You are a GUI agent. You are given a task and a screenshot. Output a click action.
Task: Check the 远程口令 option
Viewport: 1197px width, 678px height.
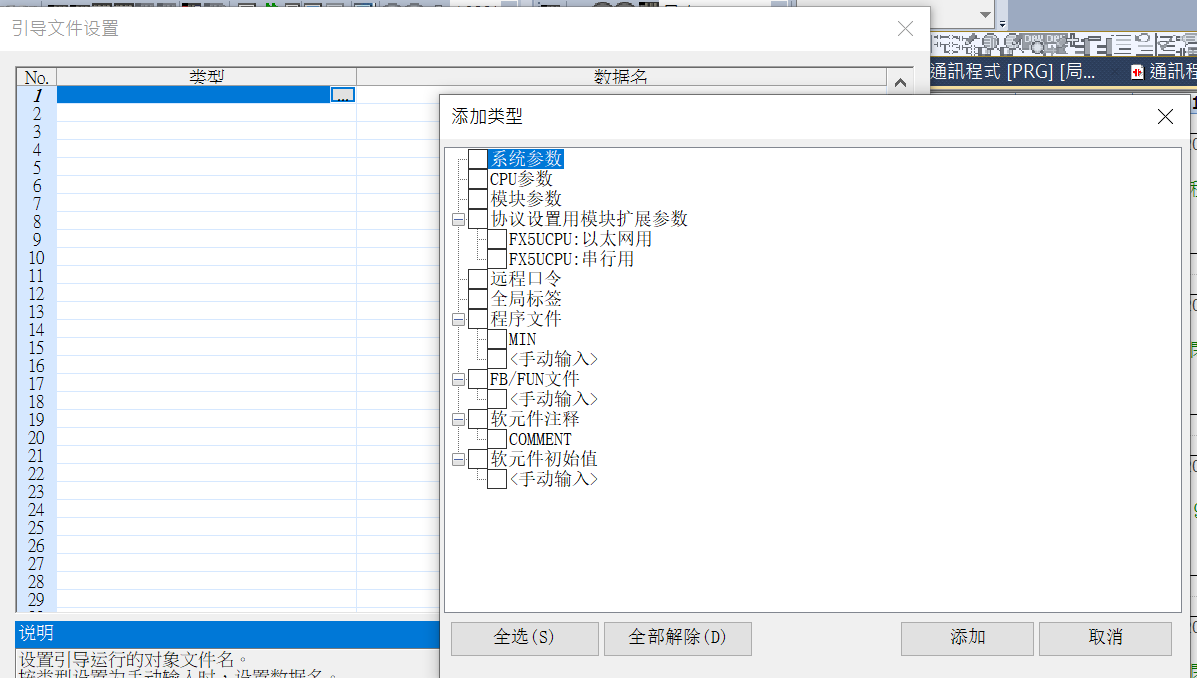[478, 279]
